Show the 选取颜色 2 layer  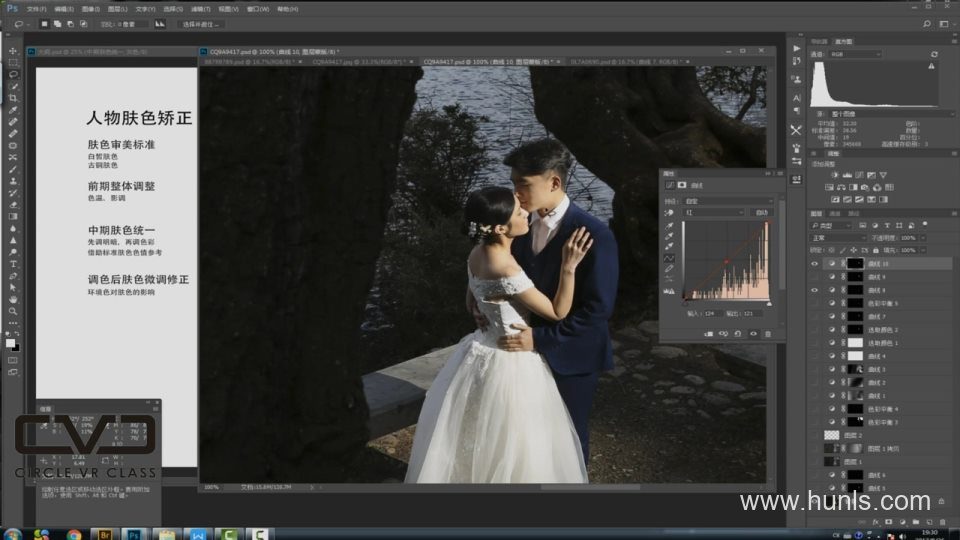click(814, 329)
